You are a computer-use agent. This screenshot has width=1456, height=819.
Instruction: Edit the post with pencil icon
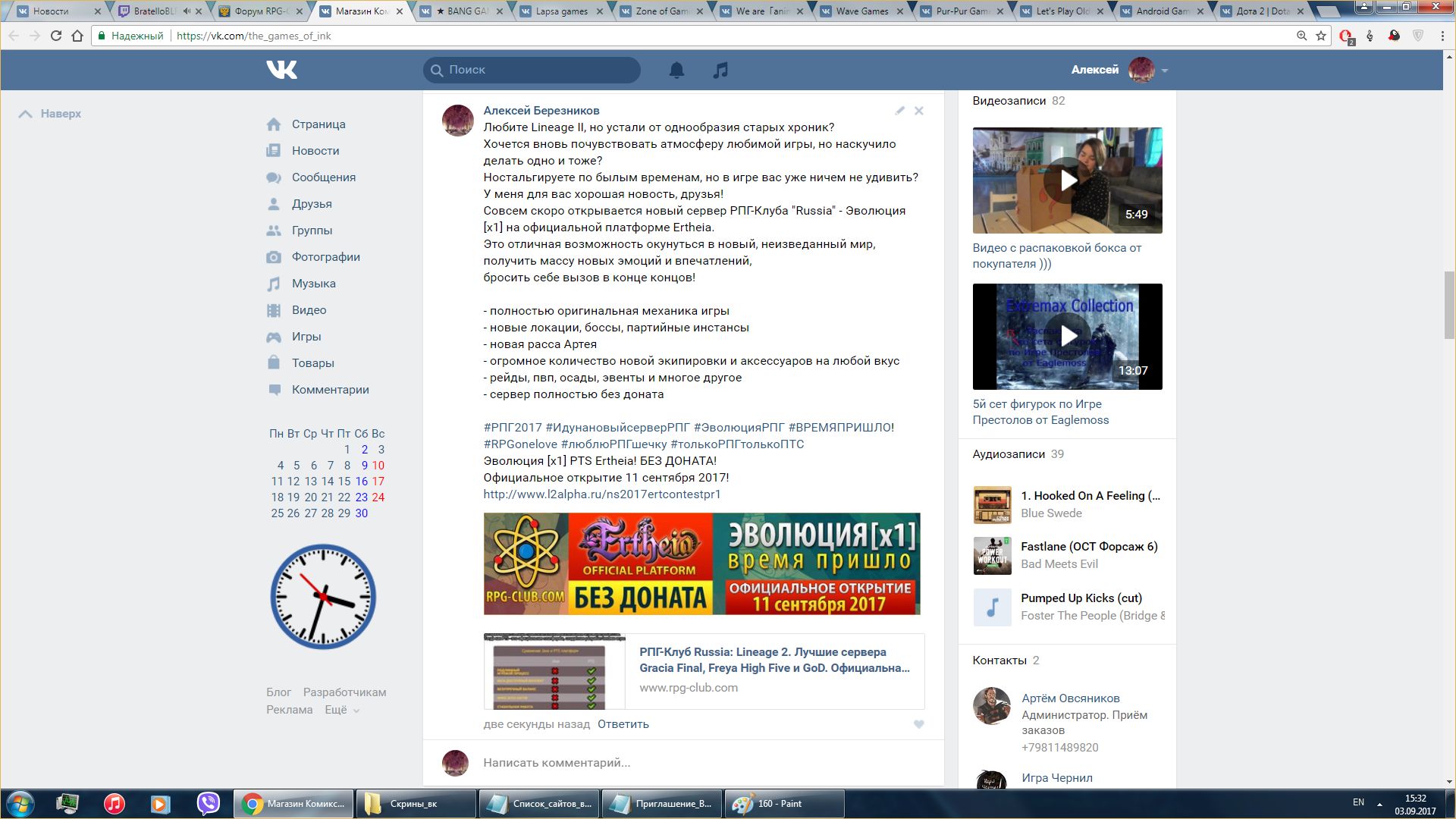pos(899,111)
